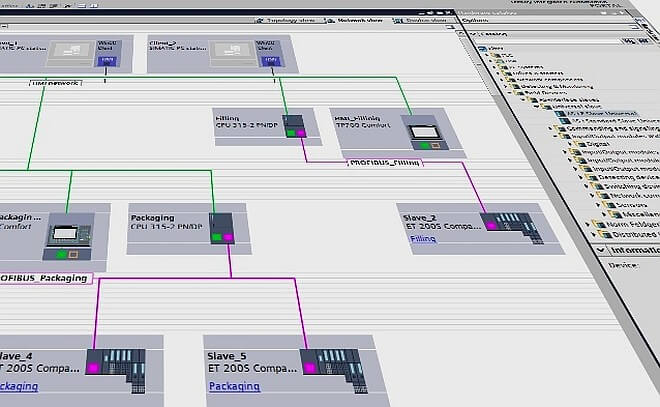Click the green PROFINET port on Filling CPU
Viewport: 660px width, 407px height.
290,133
